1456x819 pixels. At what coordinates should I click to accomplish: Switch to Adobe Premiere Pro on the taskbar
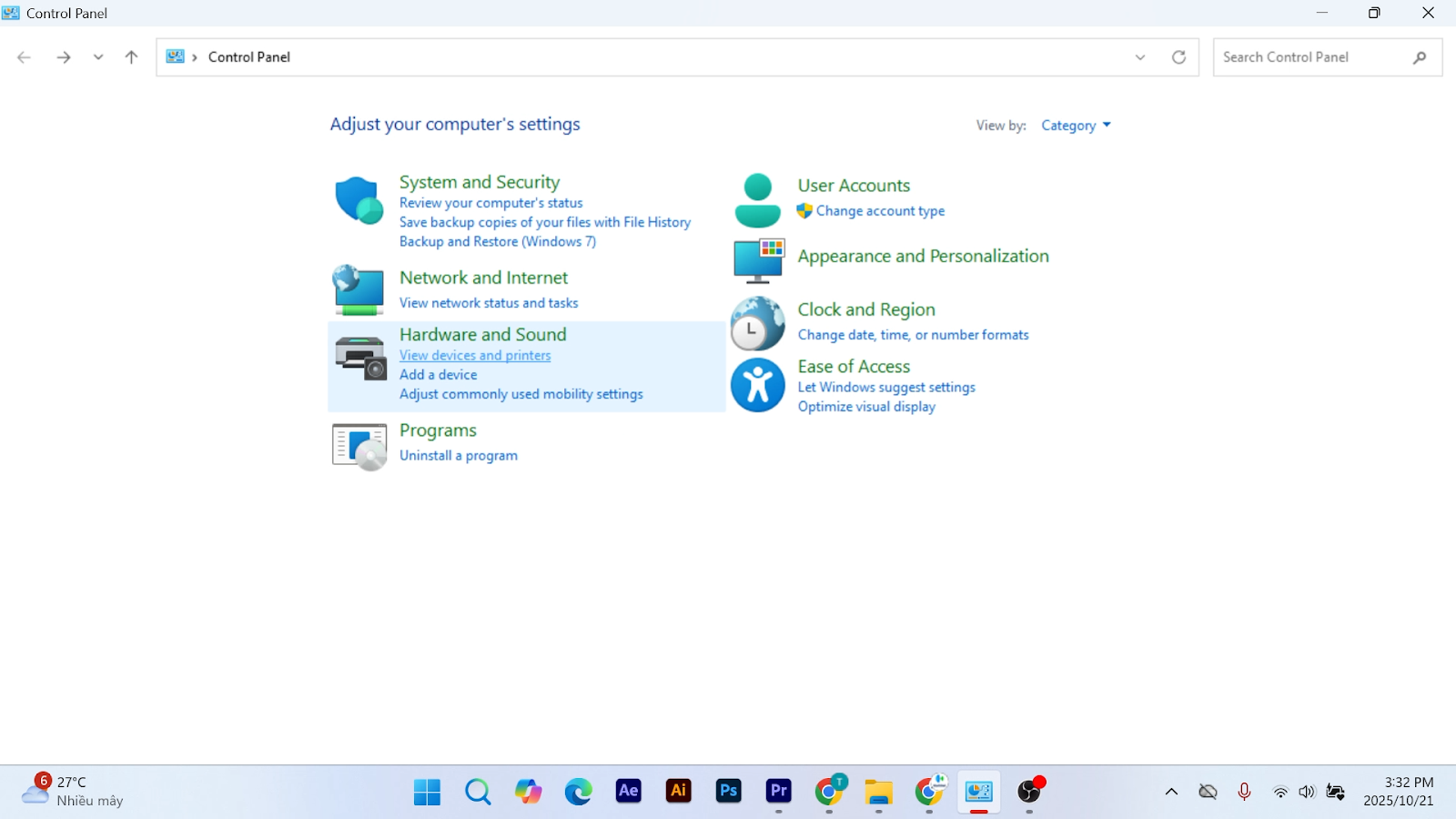point(778,791)
